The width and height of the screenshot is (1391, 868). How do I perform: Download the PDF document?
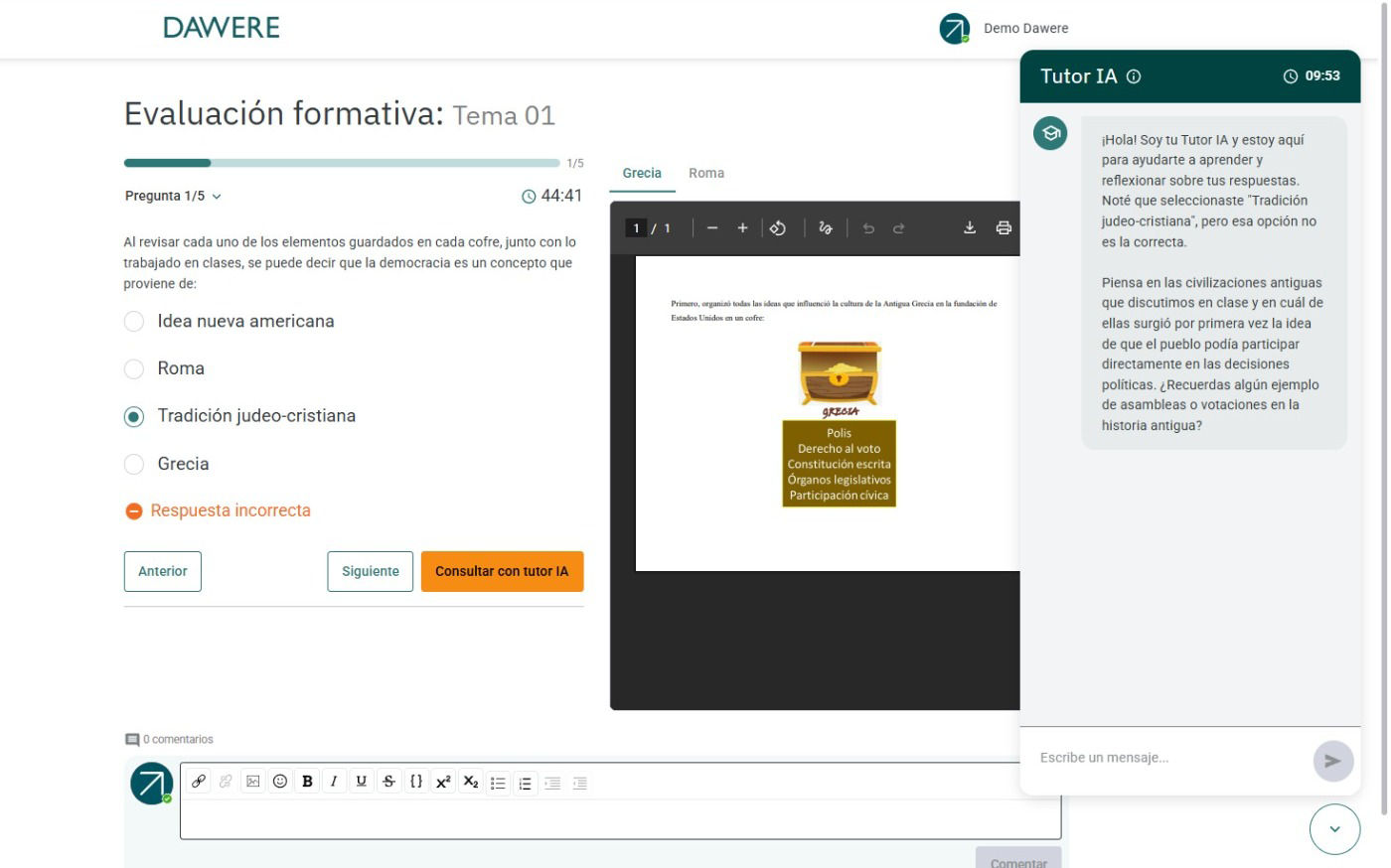point(969,227)
